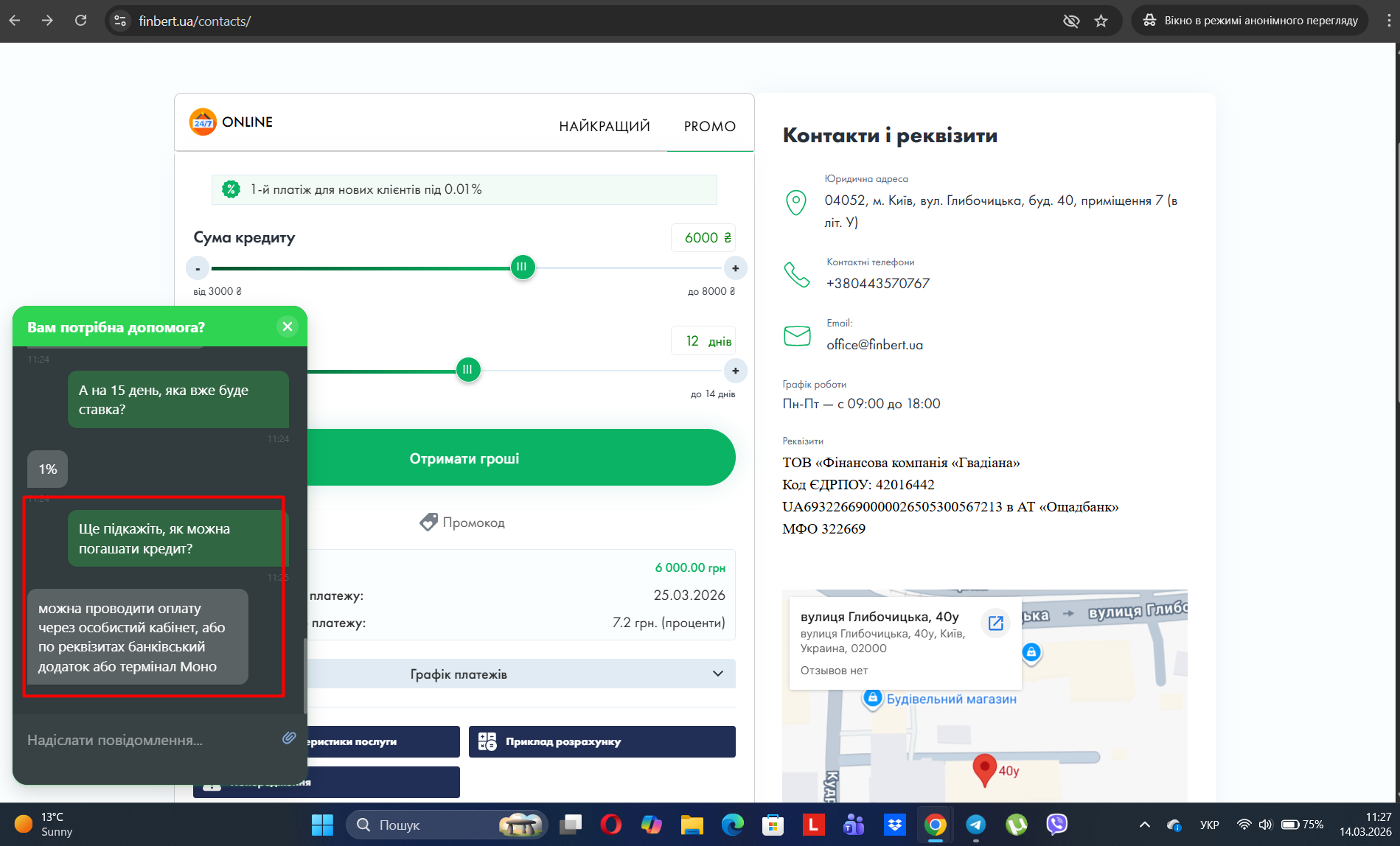This screenshot has height=846, width=1400.
Task: Open Приклад розрахунку
Action: click(x=602, y=741)
